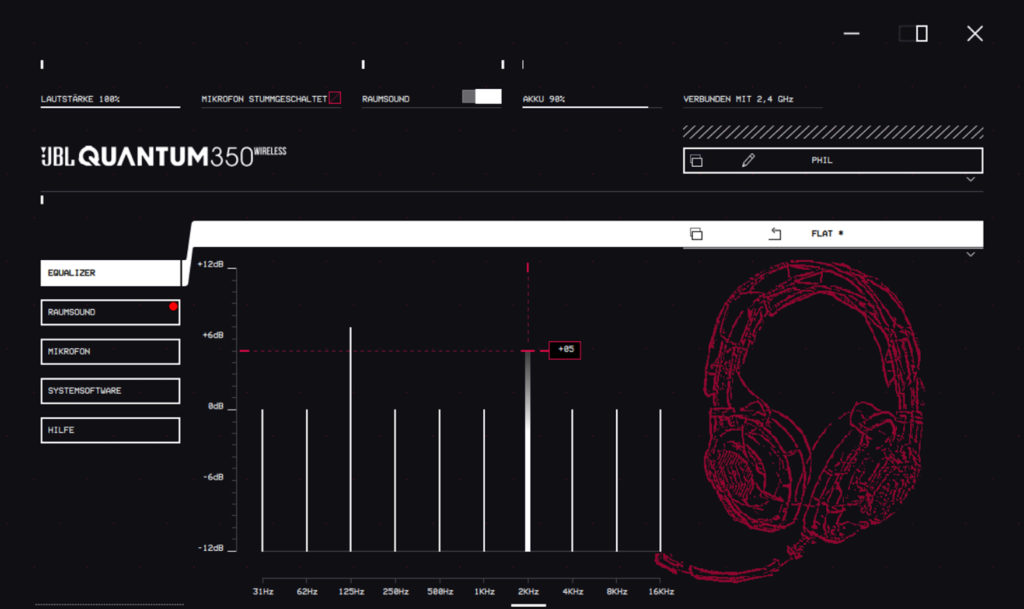This screenshot has width=1024, height=609.
Task: Click the 1KHz equalizer band slider
Action: [484, 480]
